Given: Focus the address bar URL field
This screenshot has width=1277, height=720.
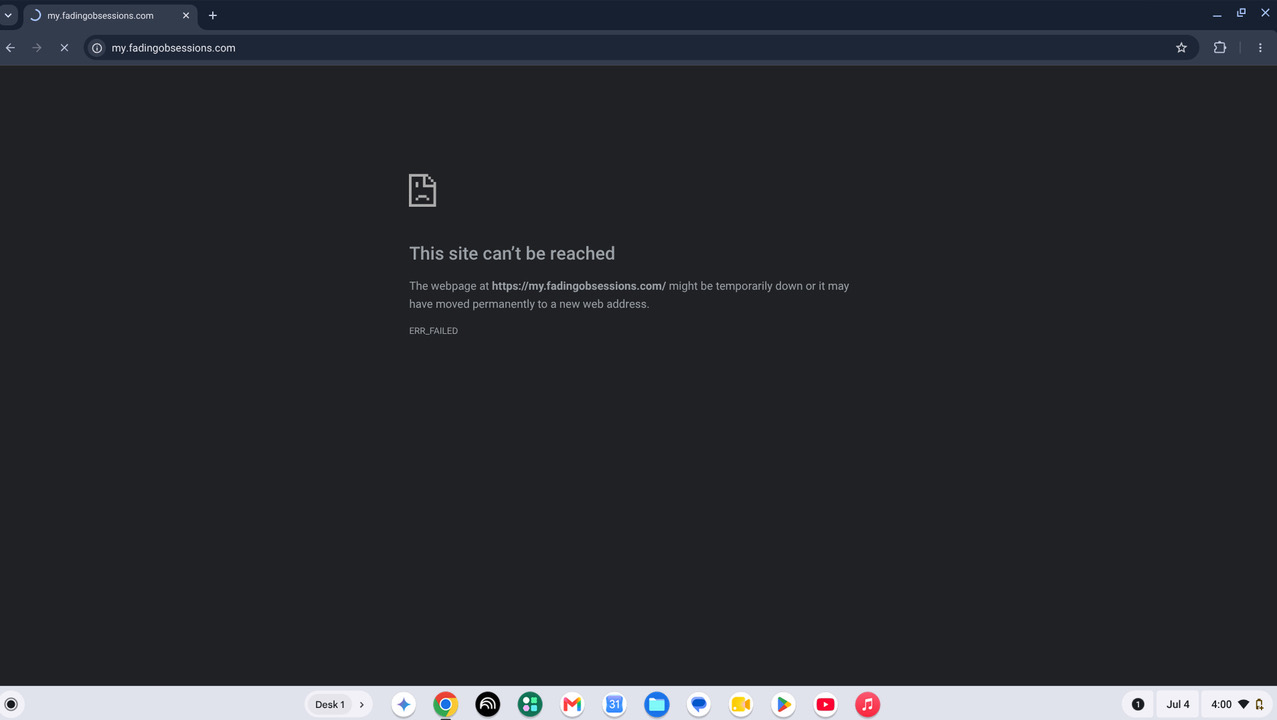Looking at the screenshot, I should [x=640, y=48].
